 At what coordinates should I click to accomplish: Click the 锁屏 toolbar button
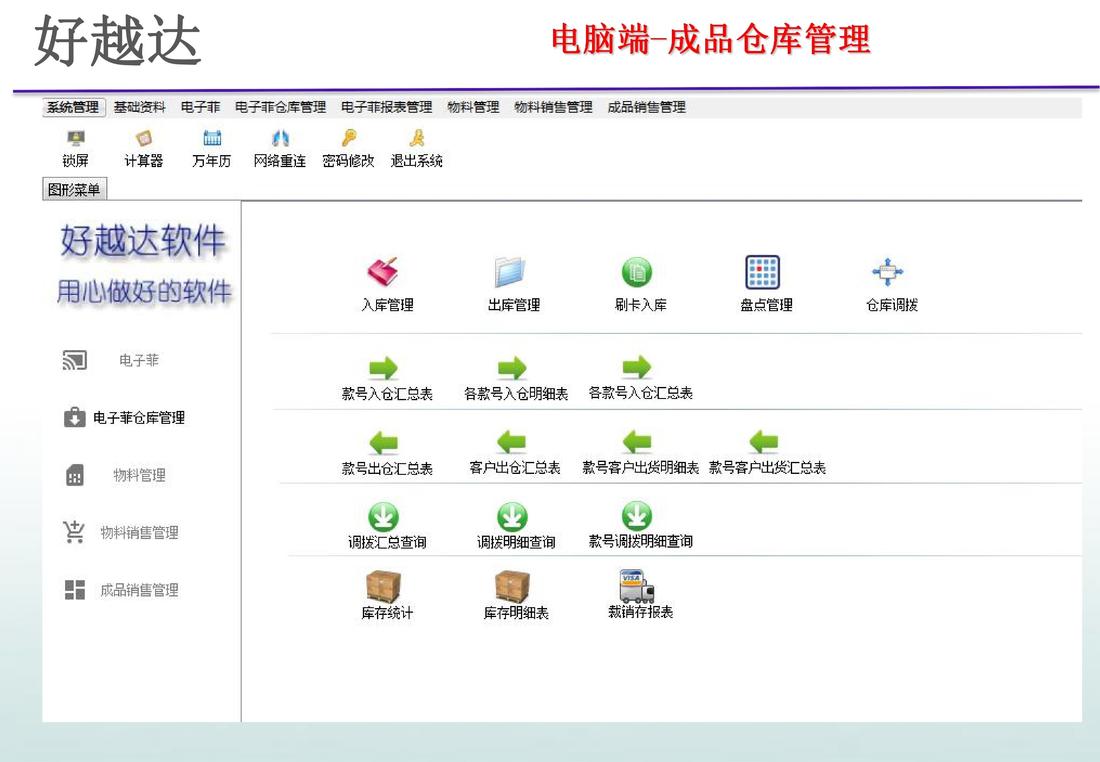coord(75,141)
